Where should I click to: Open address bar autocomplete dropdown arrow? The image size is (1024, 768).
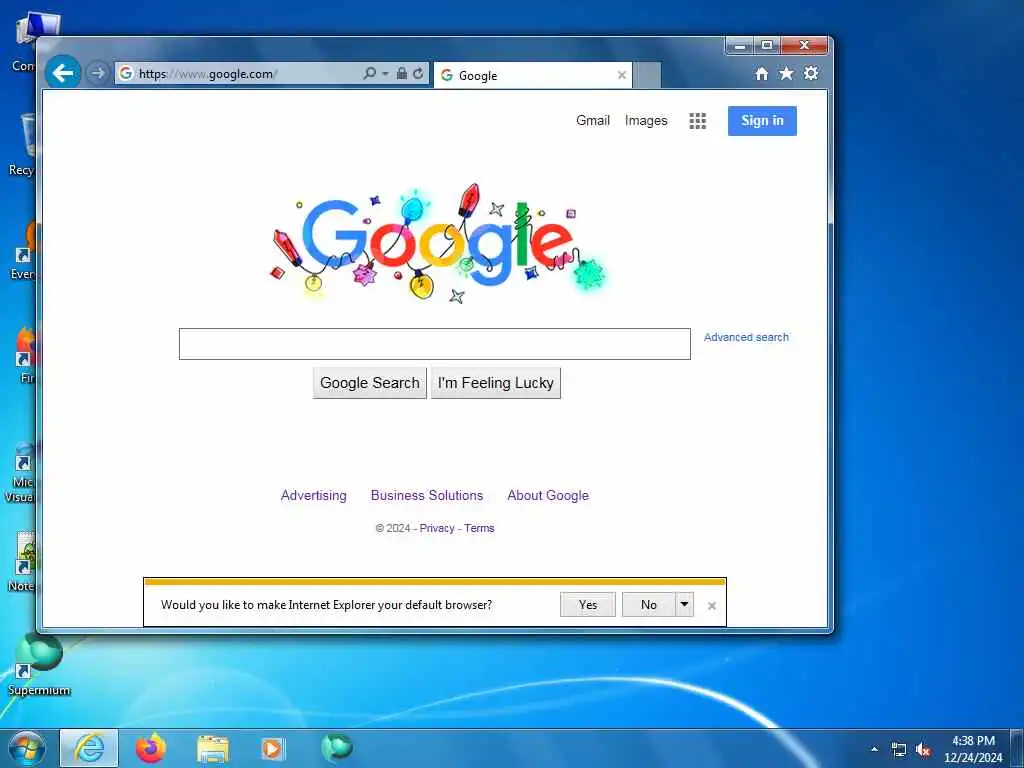(385, 74)
